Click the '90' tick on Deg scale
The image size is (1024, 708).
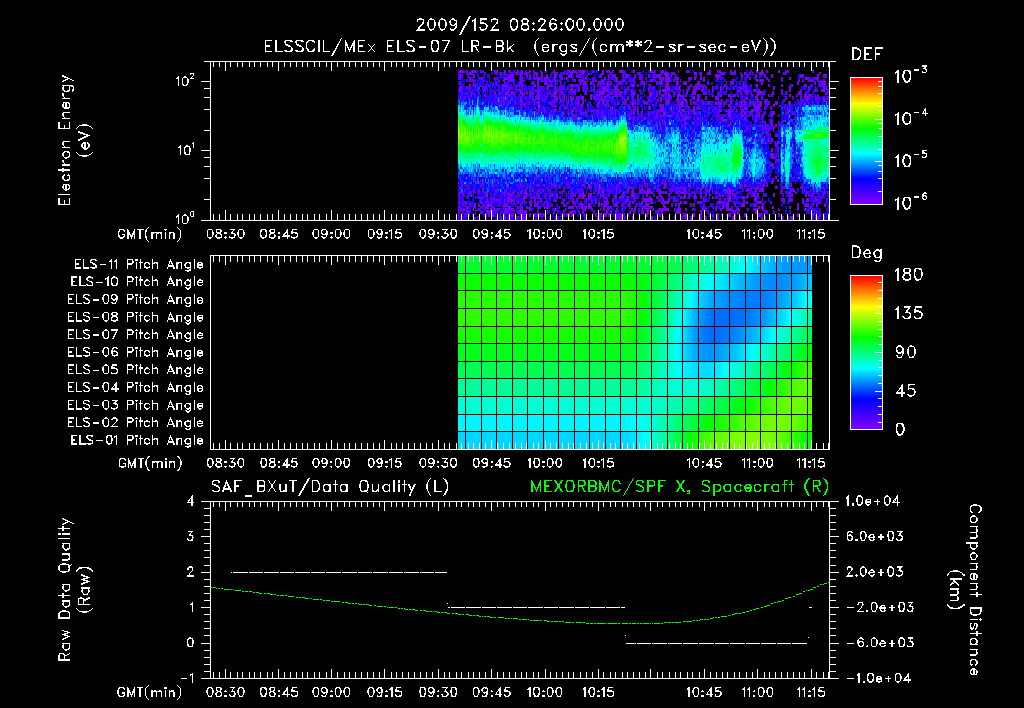[906, 353]
